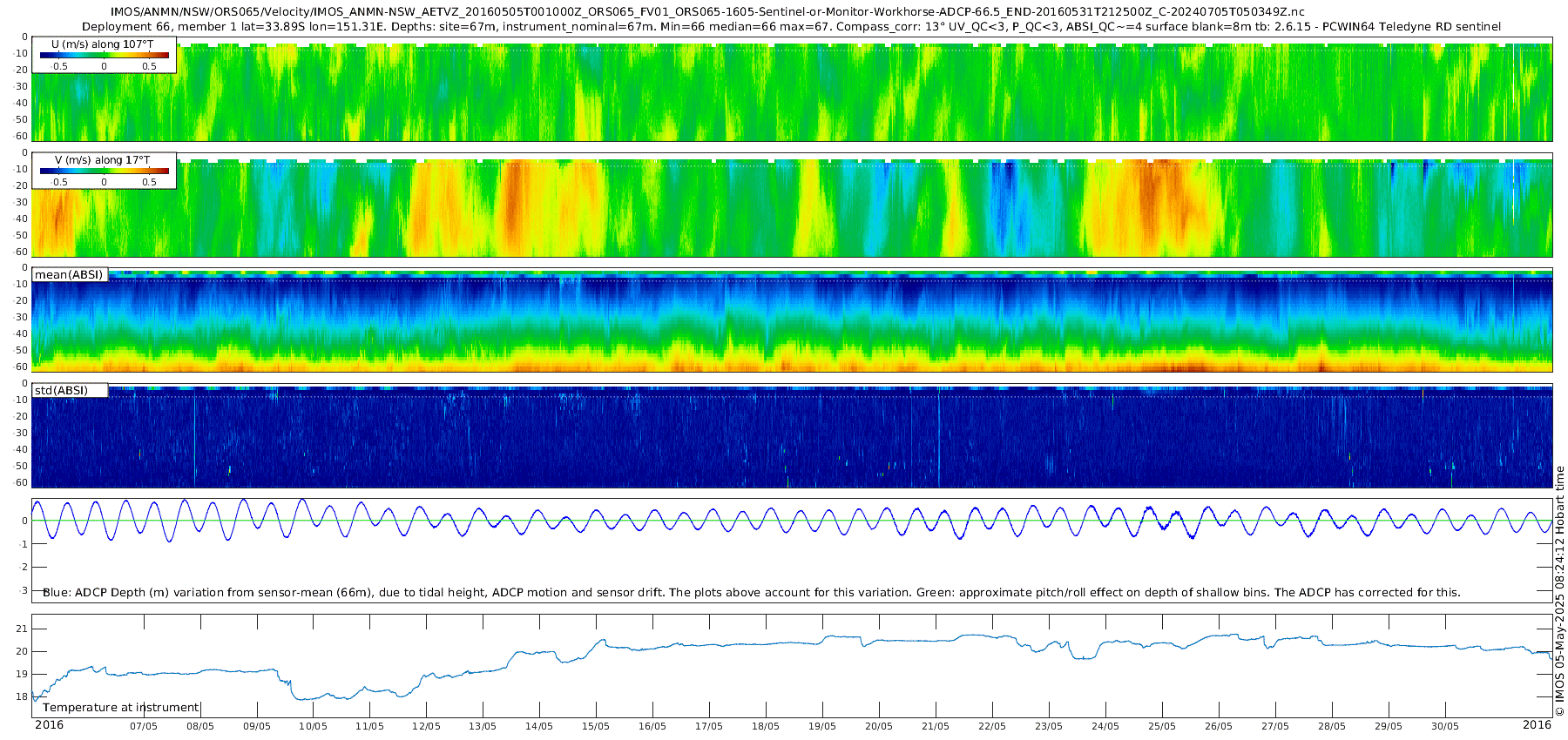Click the -3 tick on depth variation axis
1568x740 pixels.
click(x=23, y=590)
